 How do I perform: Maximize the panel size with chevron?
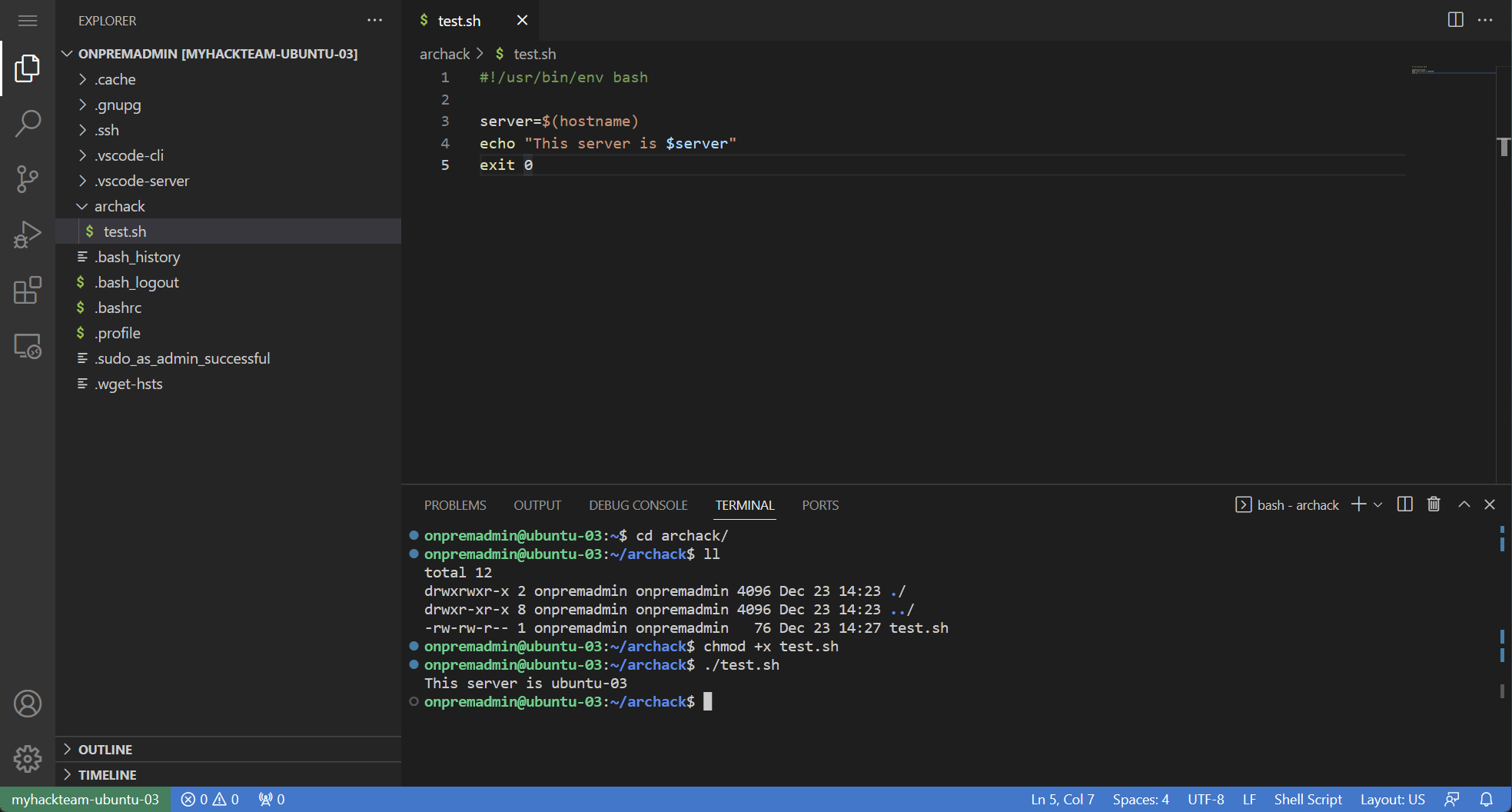1464,504
